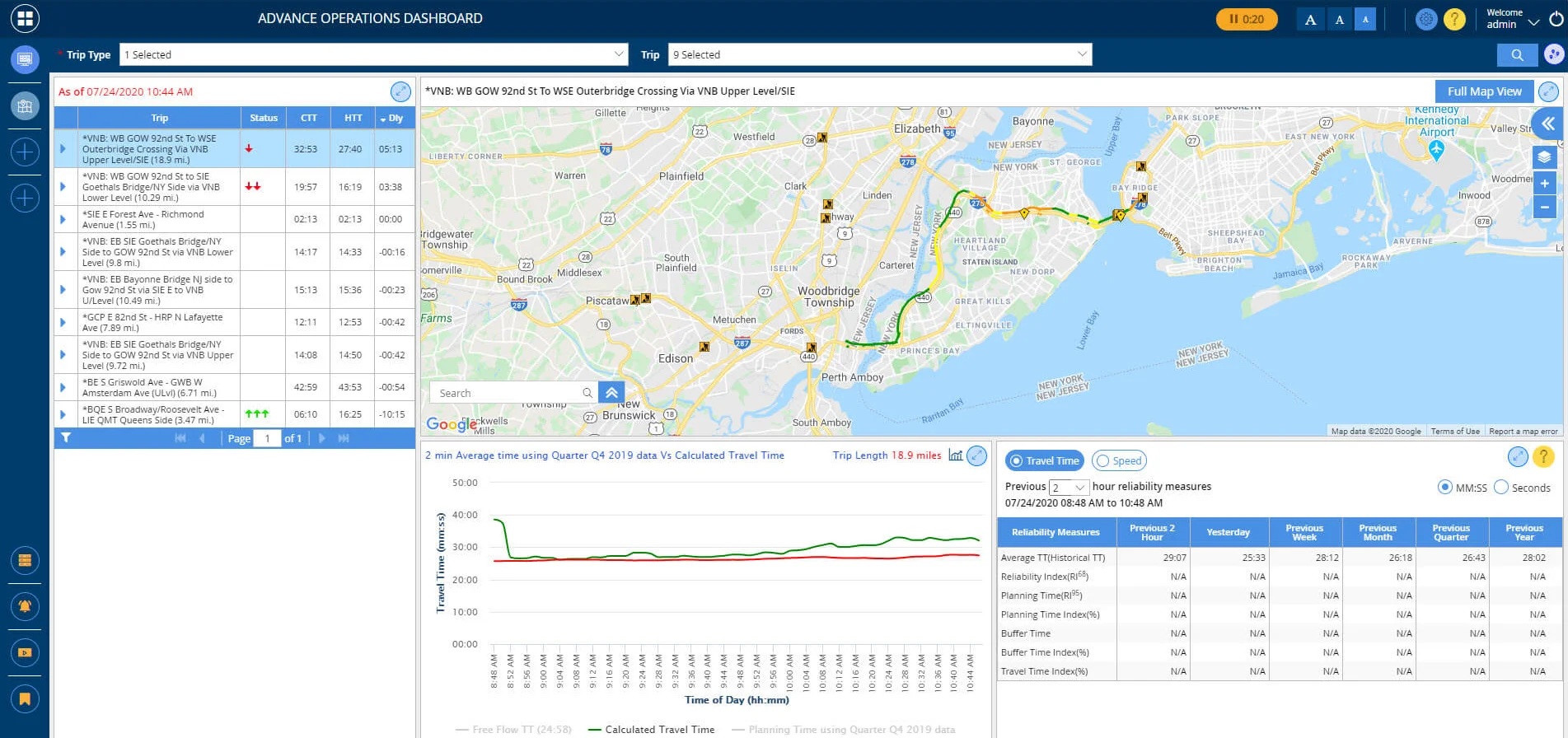The height and width of the screenshot is (738, 1568).
Task: Sort by the CTT column header
Action: pos(308,118)
